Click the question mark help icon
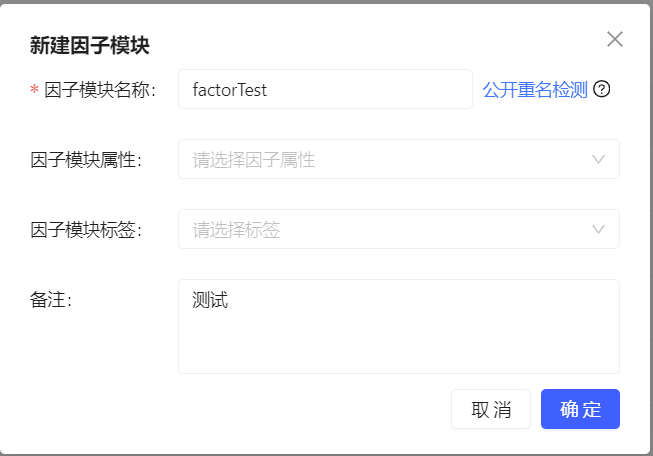This screenshot has width=653, height=456. point(602,89)
